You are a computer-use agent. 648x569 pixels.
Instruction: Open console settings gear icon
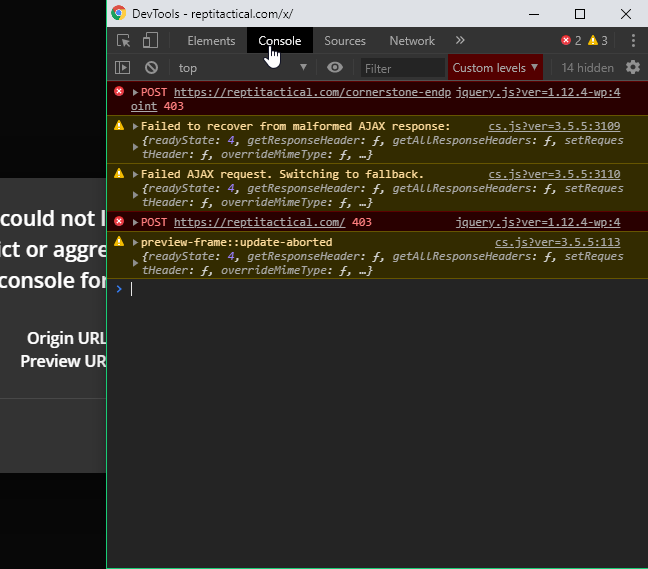[x=632, y=68]
